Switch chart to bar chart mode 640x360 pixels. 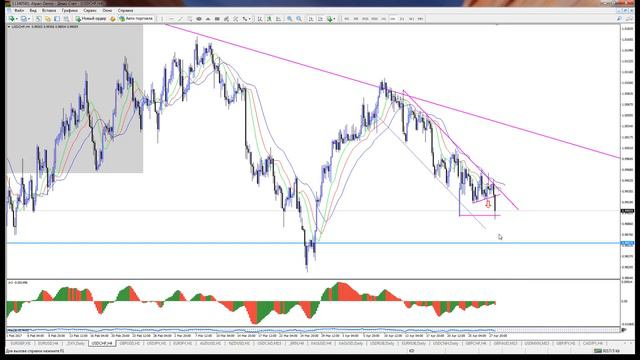click(x=260, y=18)
